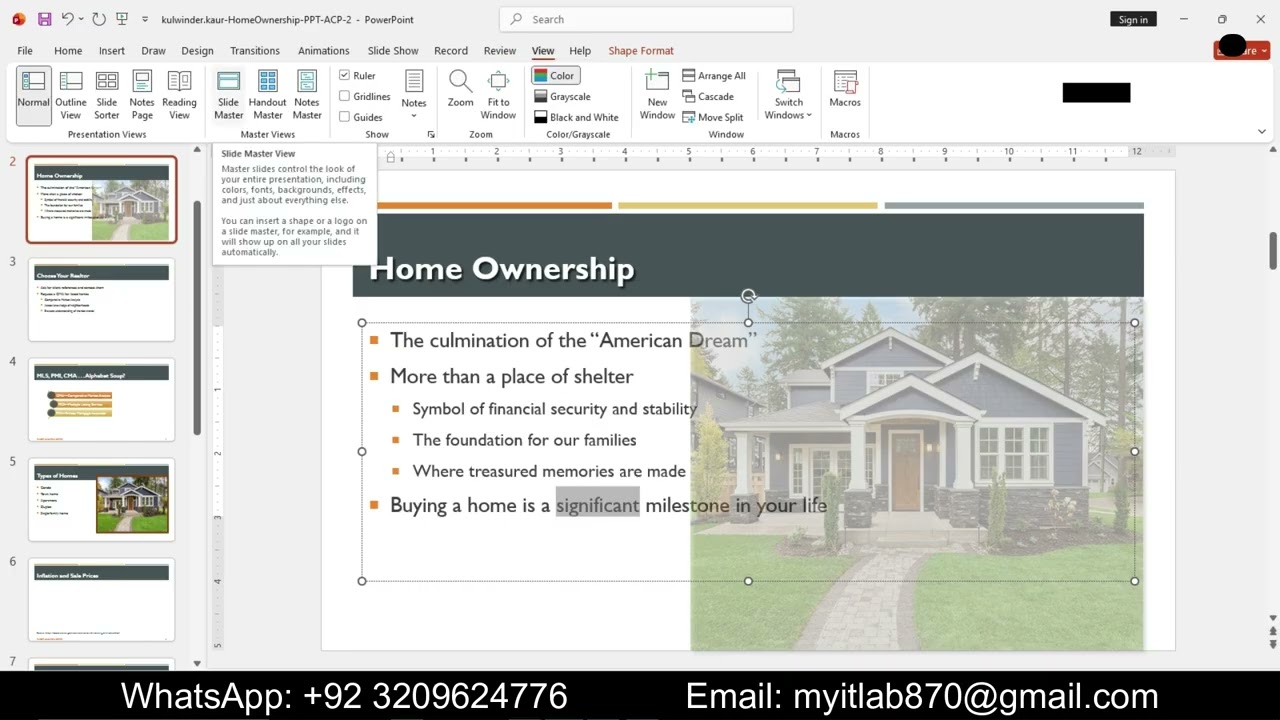The width and height of the screenshot is (1280, 720).
Task: Open the Help tab
Action: [x=580, y=50]
